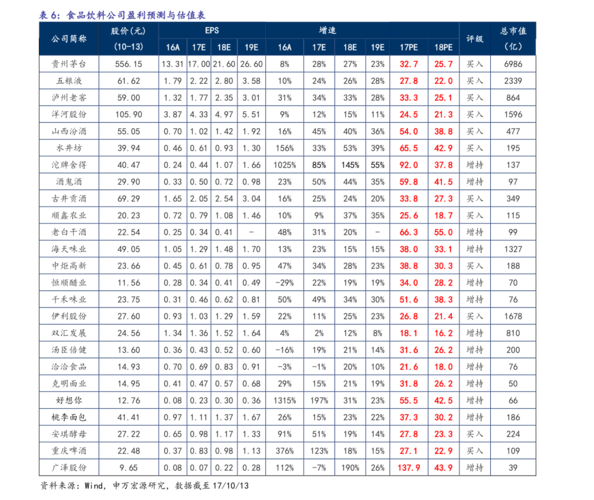Select growth value '1315%'
Image resolution: width=594 pixels, height=500 pixels.
click(284, 400)
